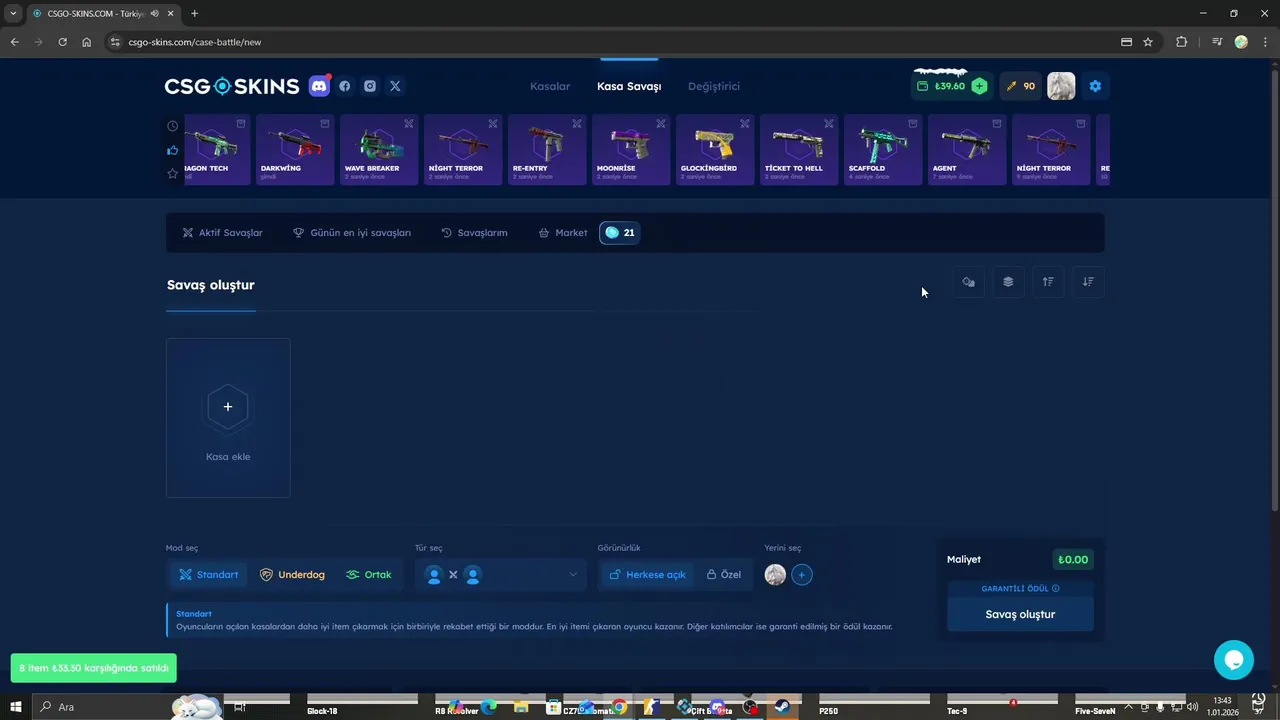The width and height of the screenshot is (1280, 720).
Task: Select Underdog battle mode
Action: pyautogui.click(x=292, y=575)
